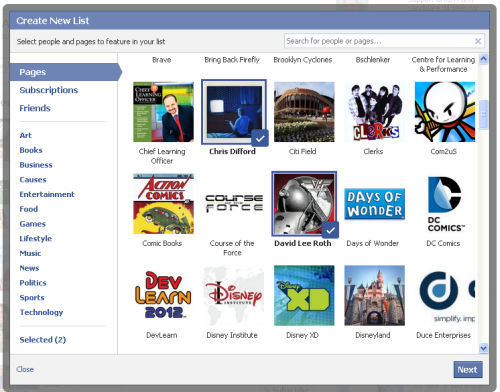This screenshot has width=500, height=392.
Task: Open the Subscriptions section
Action: pyautogui.click(x=49, y=90)
